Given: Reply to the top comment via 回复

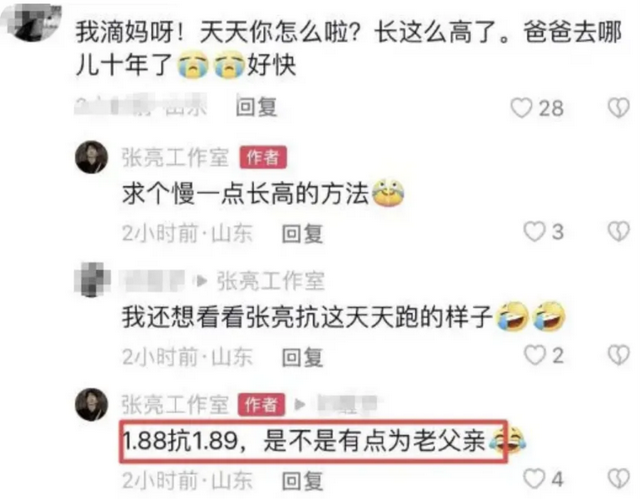Looking at the screenshot, I should pos(257,108).
